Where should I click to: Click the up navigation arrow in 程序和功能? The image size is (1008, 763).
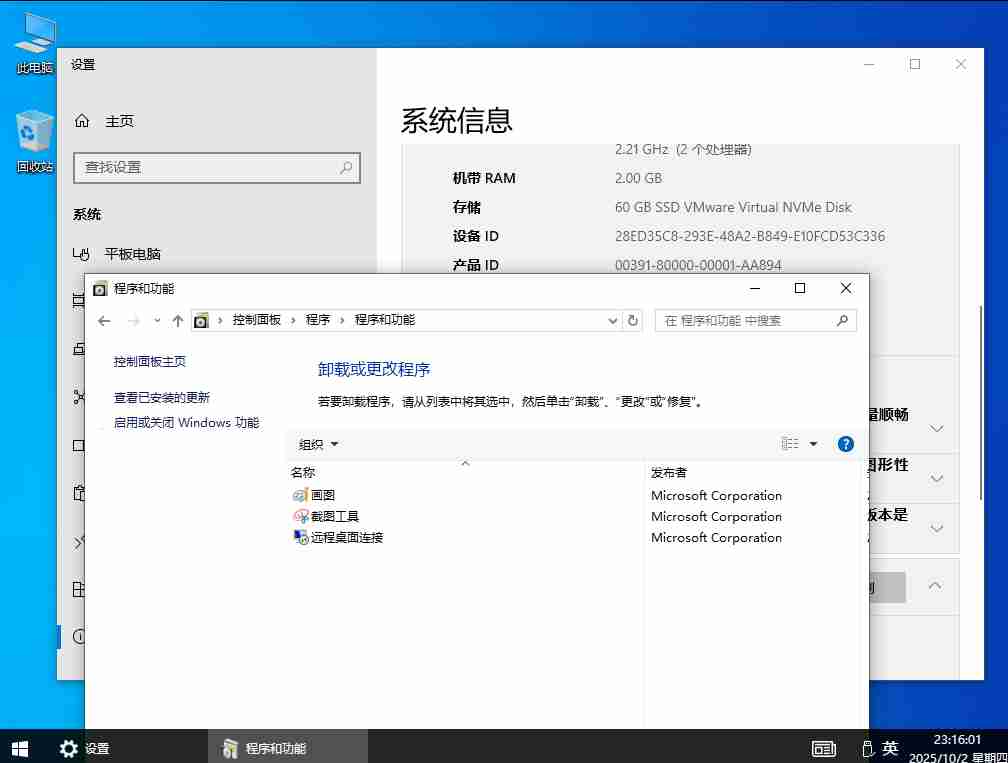[x=178, y=321]
